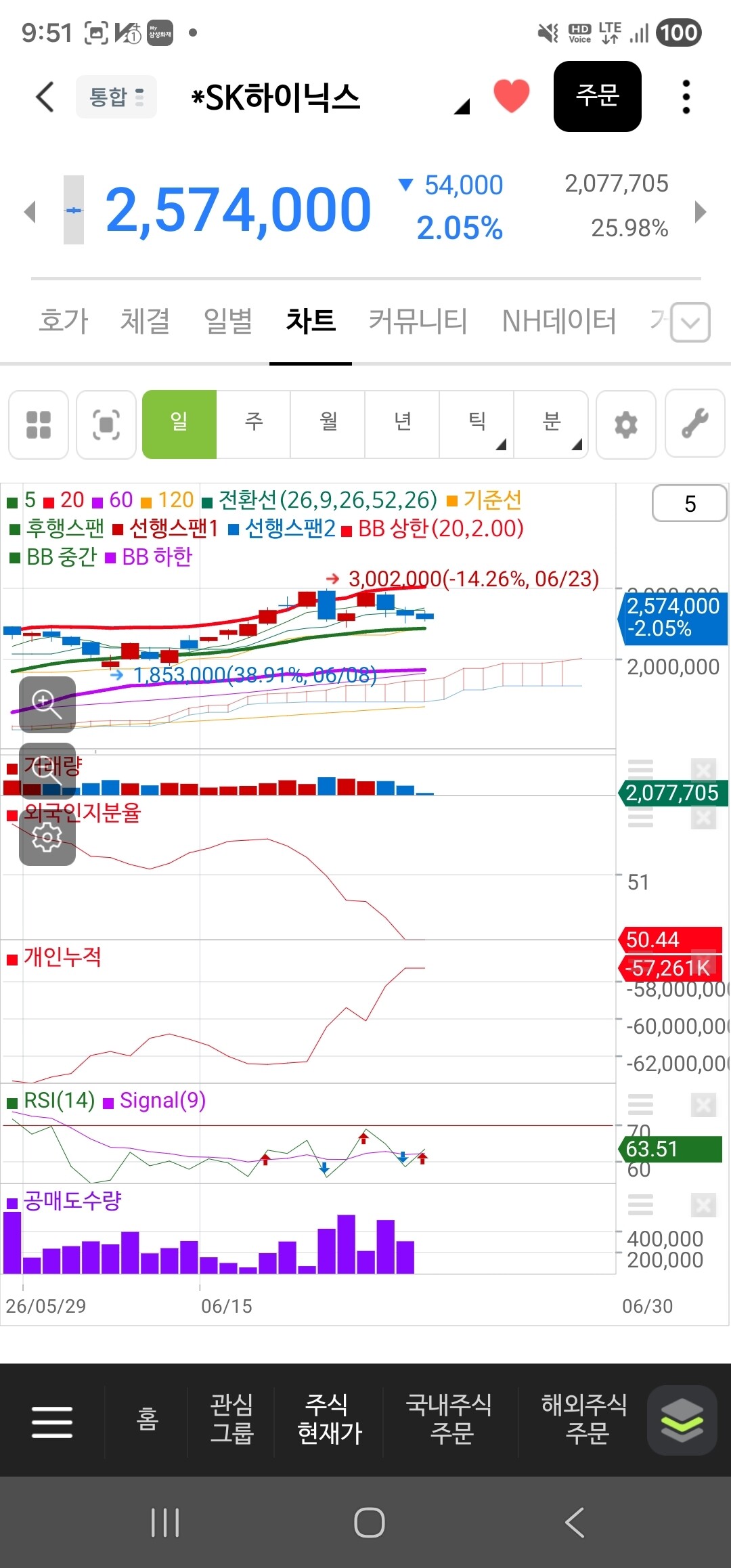The image size is (731, 1568).
Task: Expand the tab list with chevron button
Action: [x=690, y=322]
